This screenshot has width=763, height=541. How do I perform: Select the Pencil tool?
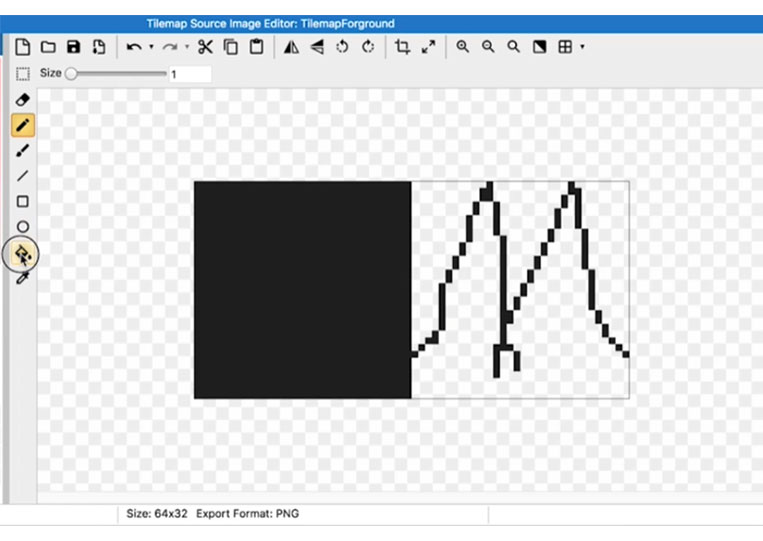23,126
